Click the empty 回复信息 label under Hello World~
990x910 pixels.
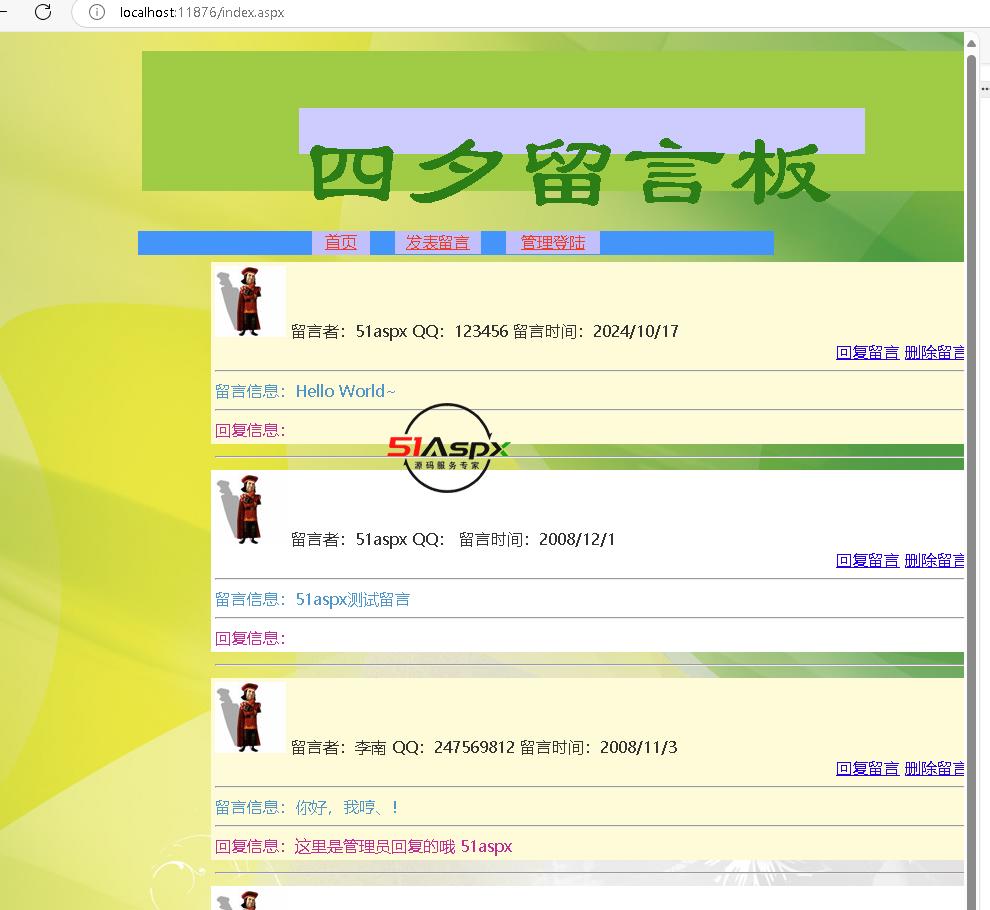(x=251, y=431)
